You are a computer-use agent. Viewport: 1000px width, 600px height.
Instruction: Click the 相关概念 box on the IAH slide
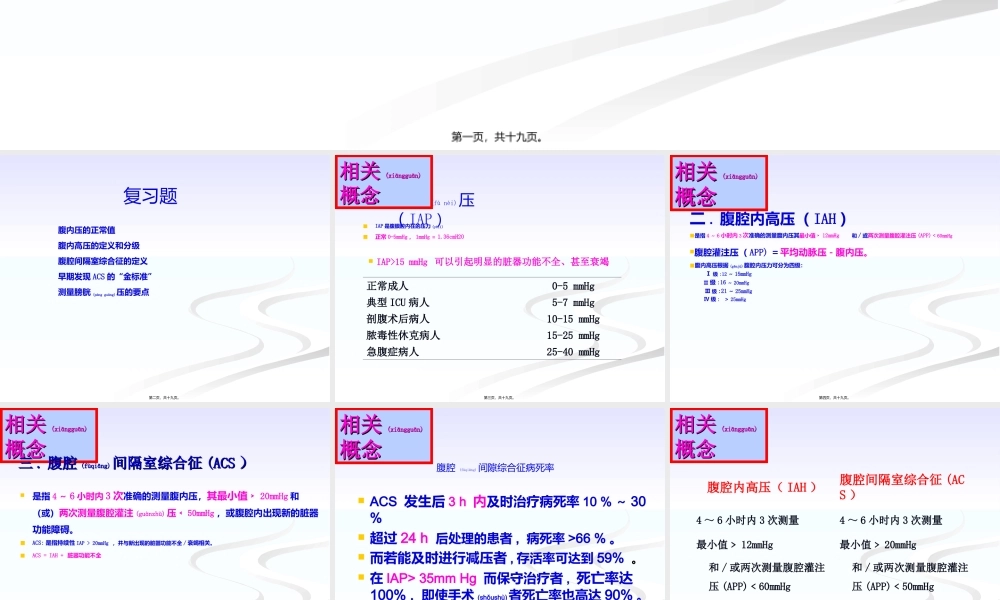pyautogui.click(x=716, y=181)
